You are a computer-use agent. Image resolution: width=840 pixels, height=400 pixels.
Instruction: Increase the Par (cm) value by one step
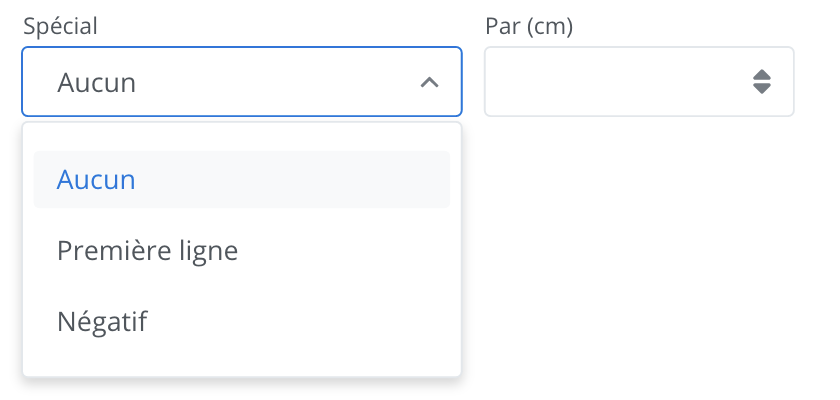[762, 75]
